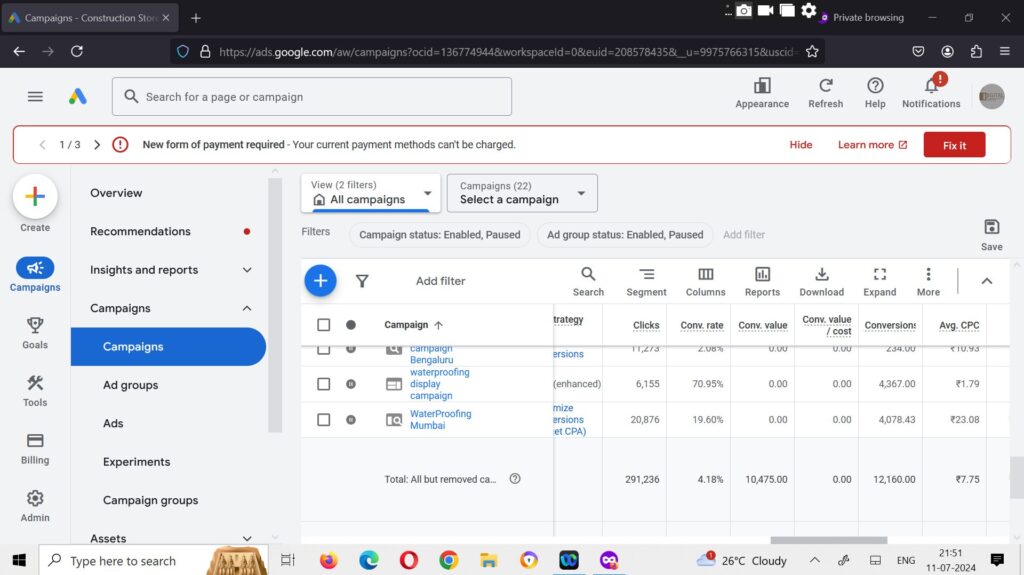Viewport: 1024px width, 575px height.
Task: Show hidden system tray icons
Action: pos(815,560)
